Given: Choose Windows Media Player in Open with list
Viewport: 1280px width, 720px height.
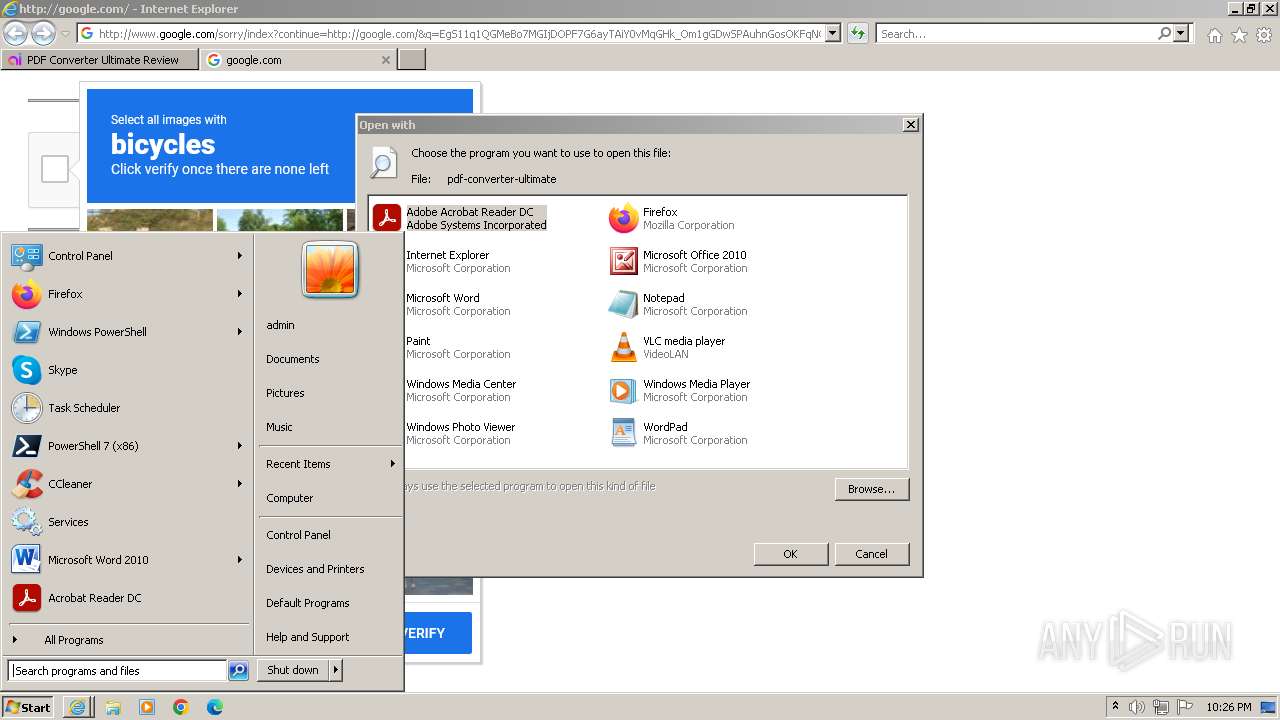Looking at the screenshot, I should [679, 390].
